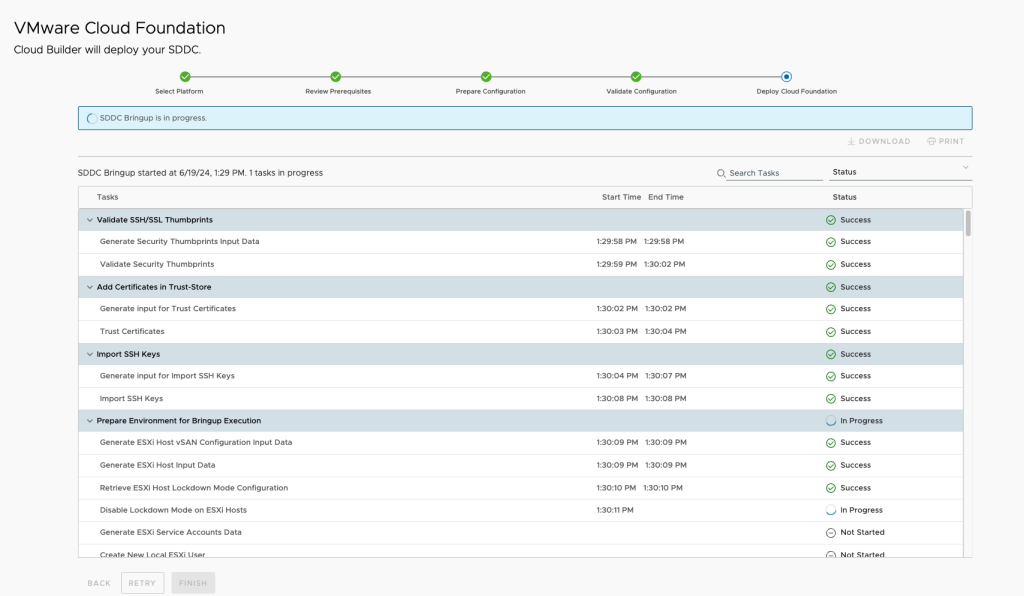Click in-progress spinner for Prepare Environment for Bringup Execution
Screen dimensions: 1024x596
[x=831, y=421]
